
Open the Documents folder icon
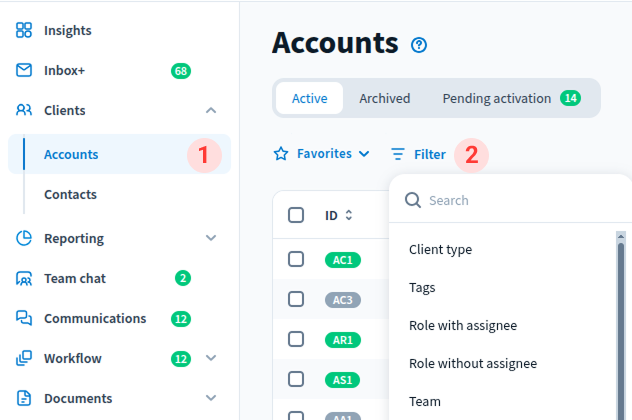coord(24,398)
